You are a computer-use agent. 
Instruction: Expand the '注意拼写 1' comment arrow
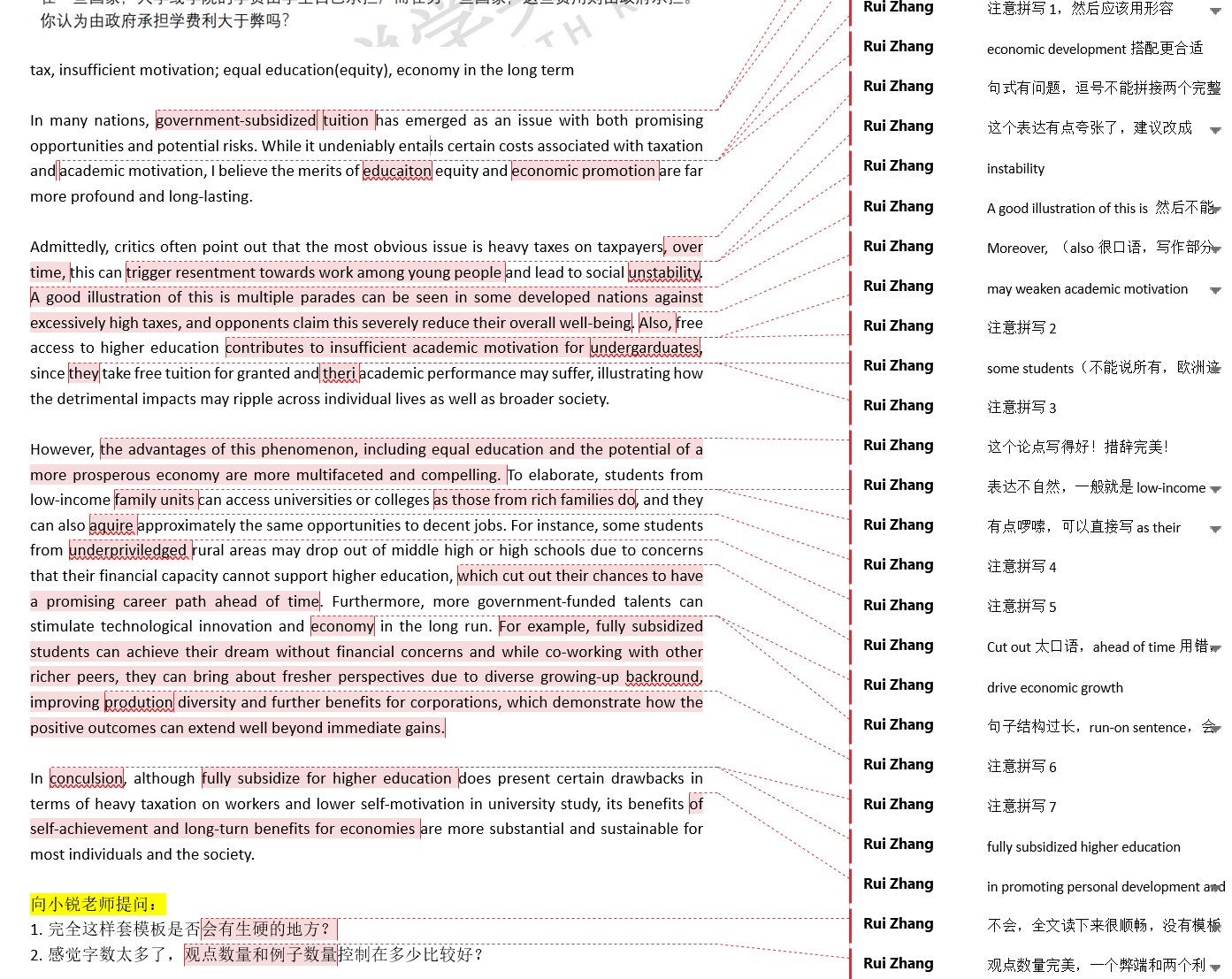click(x=1215, y=11)
